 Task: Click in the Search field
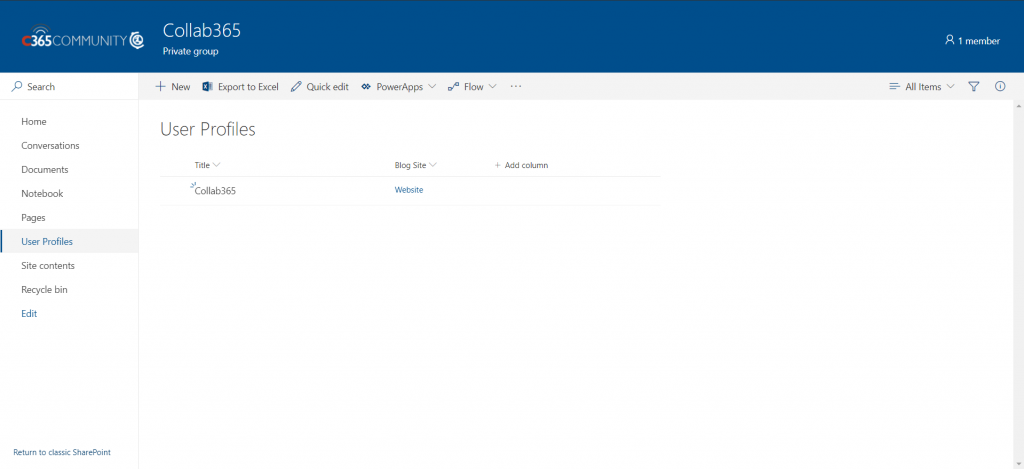69,86
